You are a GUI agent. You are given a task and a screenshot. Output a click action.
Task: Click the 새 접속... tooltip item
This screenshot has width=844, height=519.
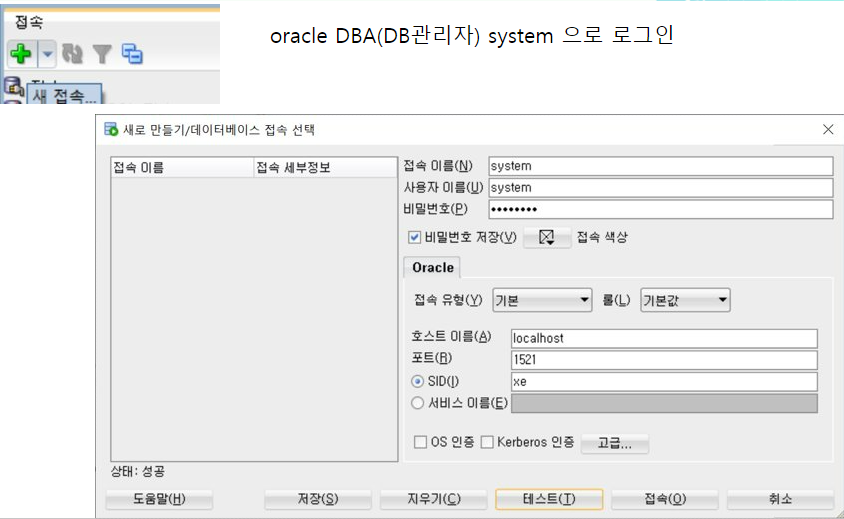pyautogui.click(x=64, y=95)
